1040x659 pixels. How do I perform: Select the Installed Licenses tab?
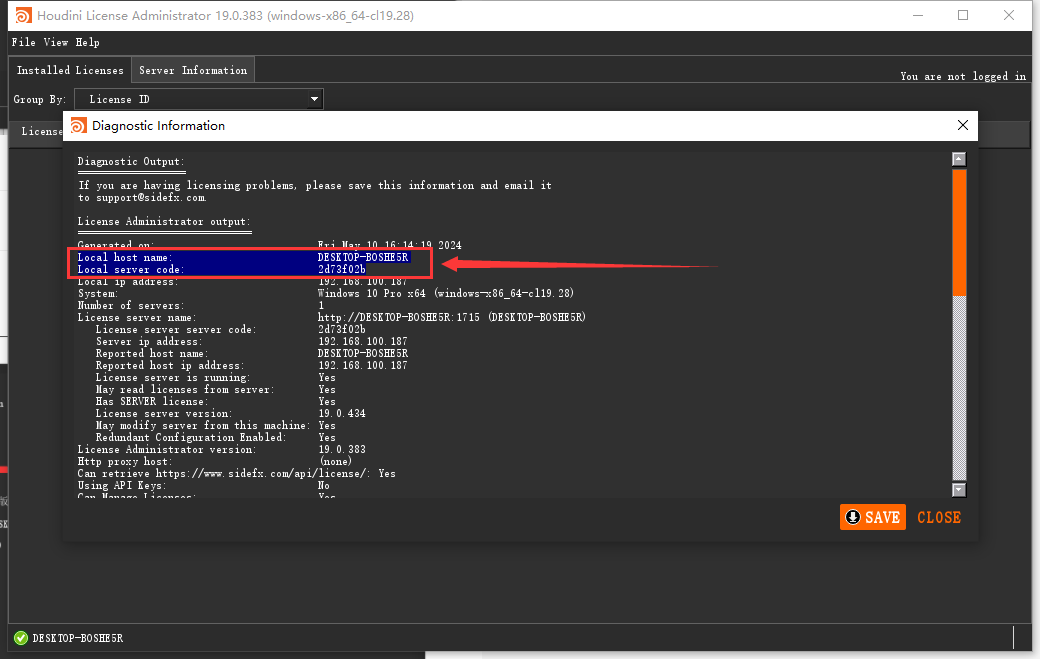point(70,71)
